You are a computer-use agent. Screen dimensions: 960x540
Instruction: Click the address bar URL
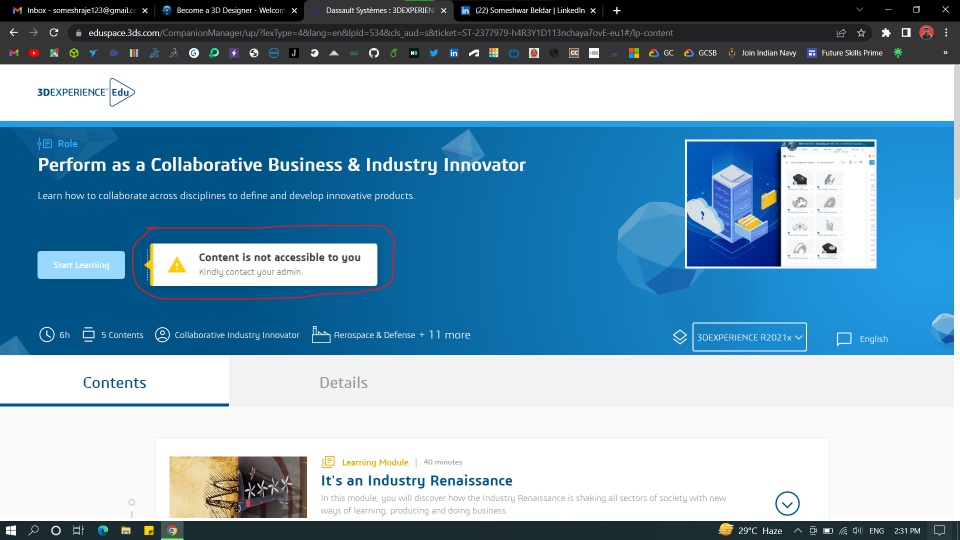pyautogui.click(x=380, y=32)
